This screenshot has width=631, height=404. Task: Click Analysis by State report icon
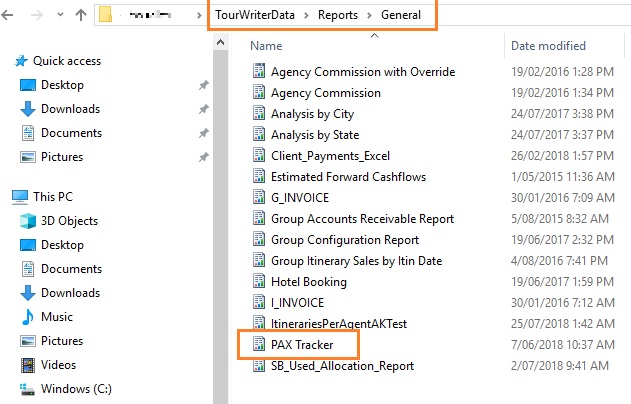pos(259,134)
